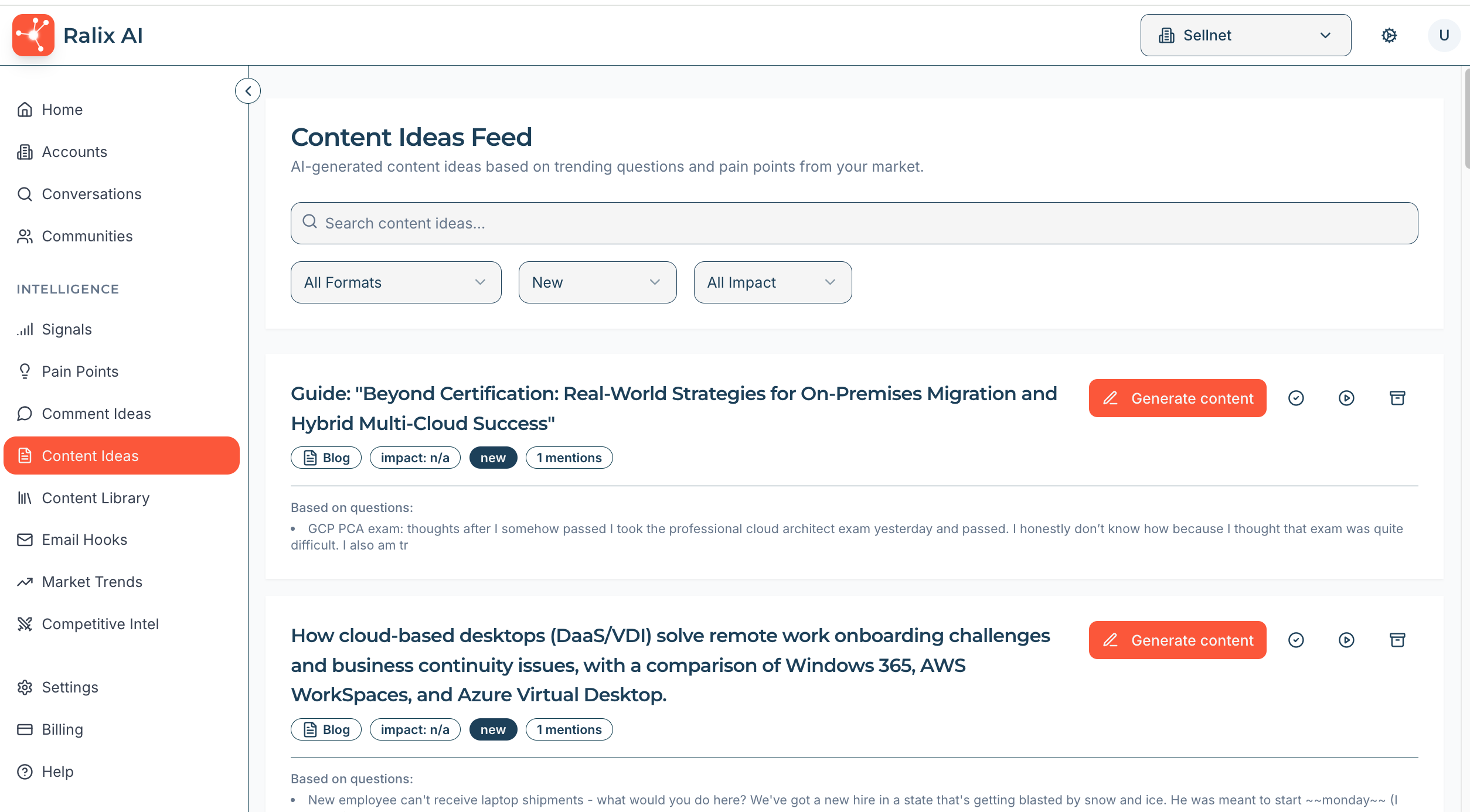The width and height of the screenshot is (1470, 812).
Task: Open Content Library menu item
Action: [96, 498]
